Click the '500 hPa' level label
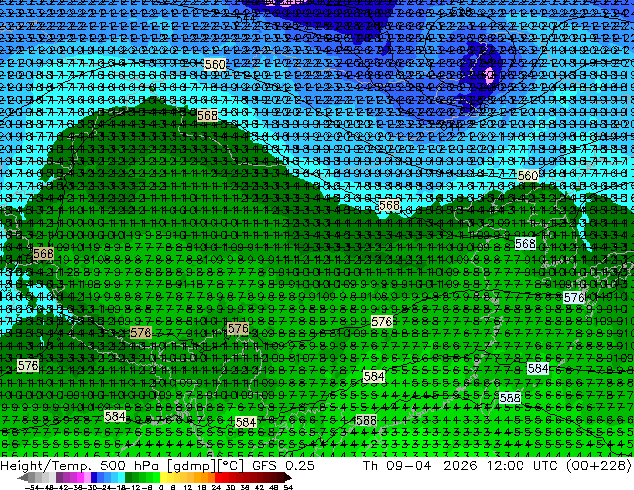The width and height of the screenshot is (634, 490). point(130,465)
